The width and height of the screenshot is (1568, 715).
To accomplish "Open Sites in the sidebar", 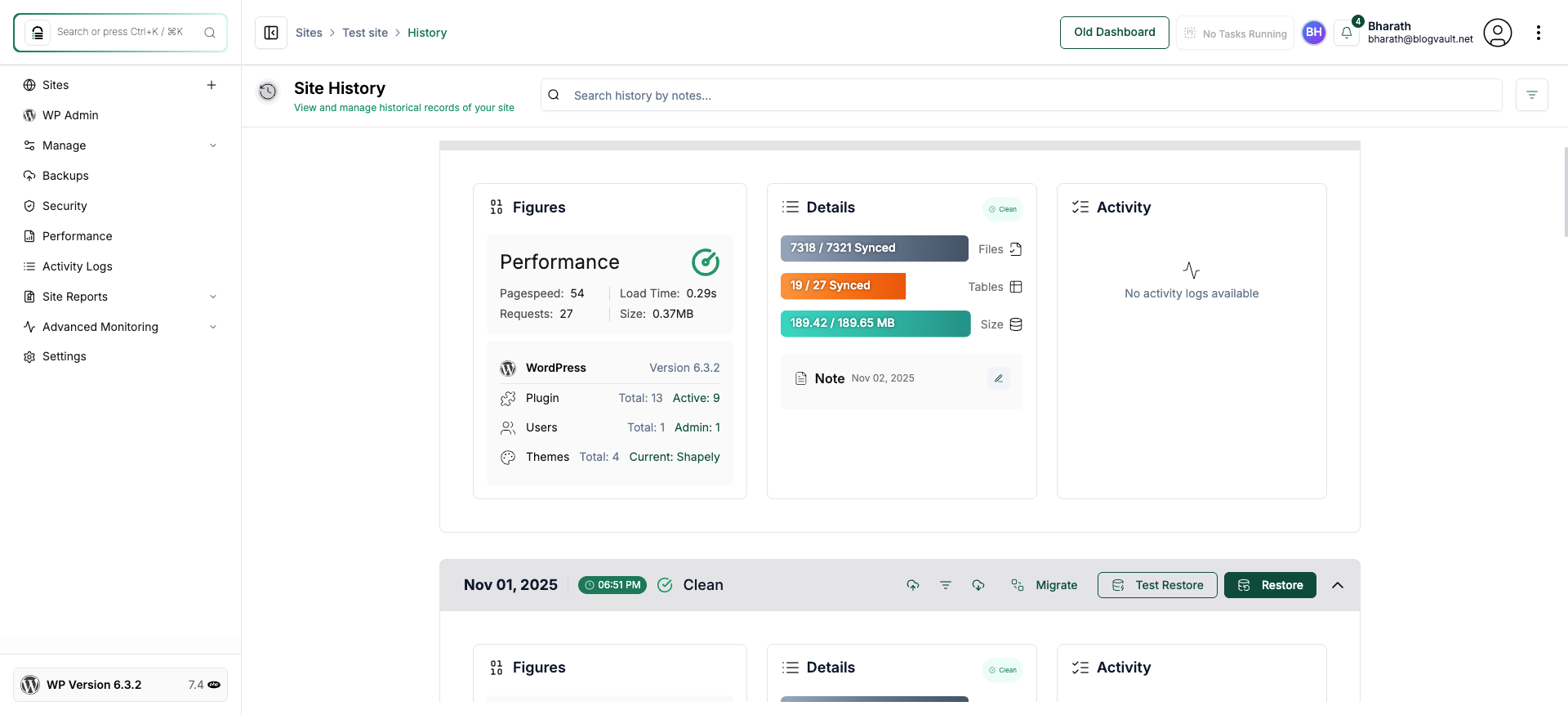I will pyautogui.click(x=56, y=85).
